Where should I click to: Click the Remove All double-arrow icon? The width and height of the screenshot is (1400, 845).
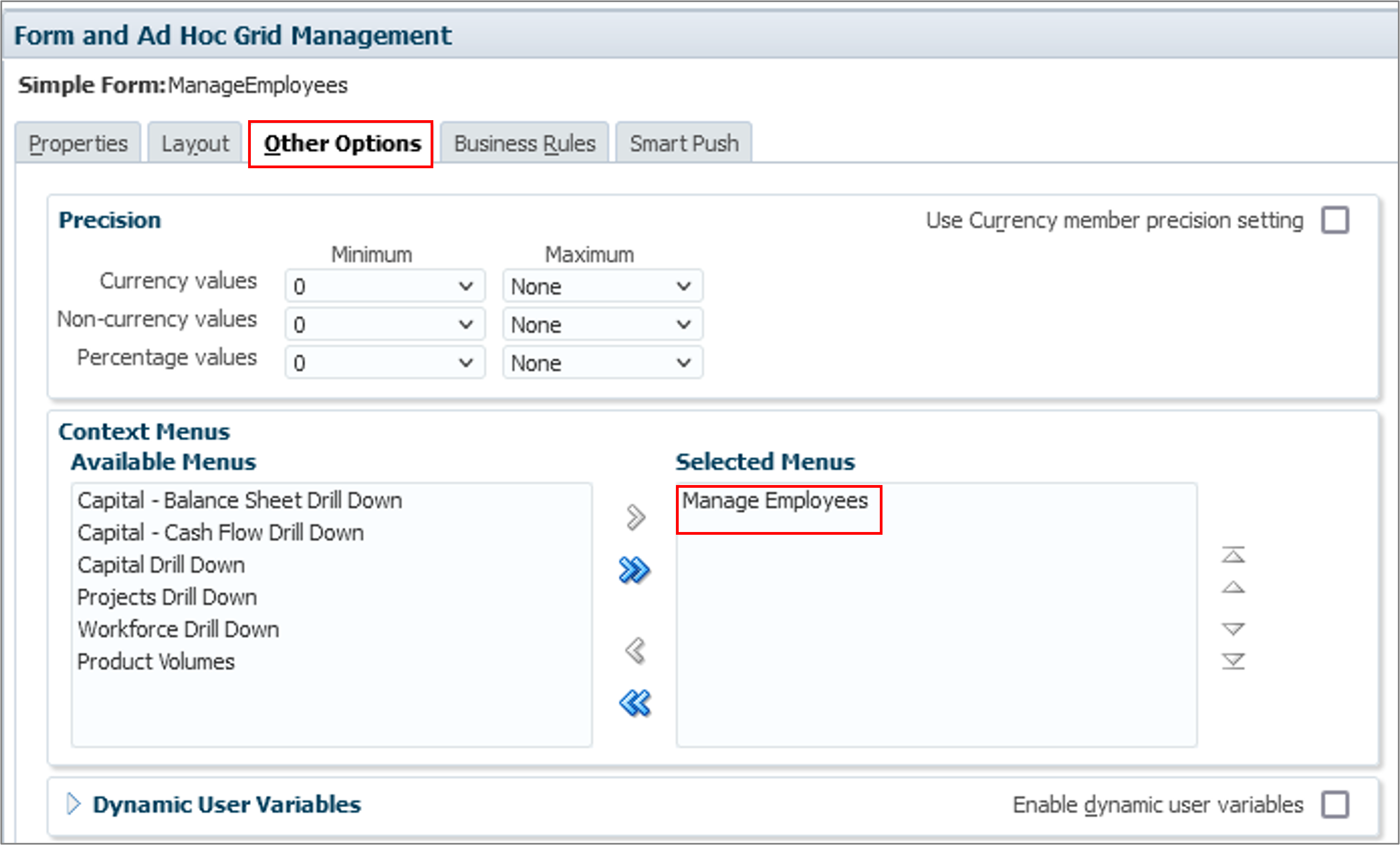[634, 703]
